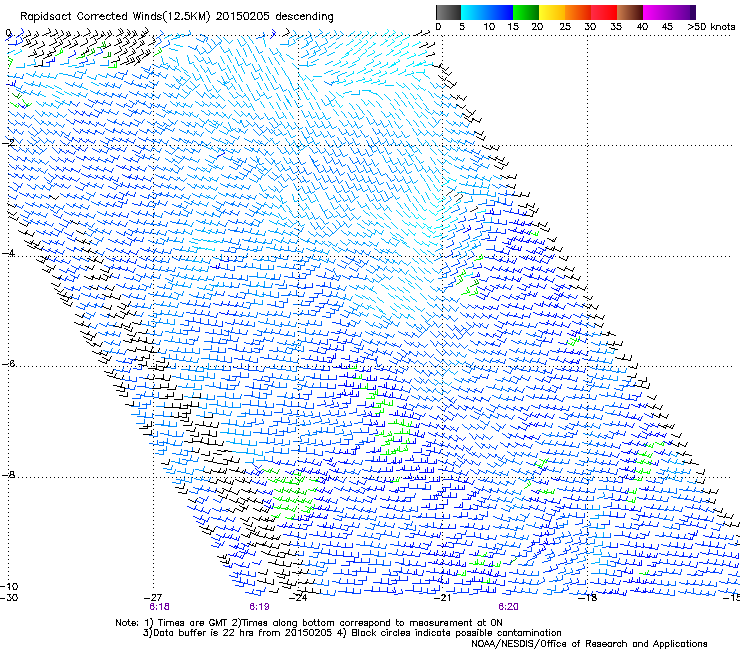This screenshot has width=740, height=650.
Task: Click legend tick label '25'
Action: [565, 27]
